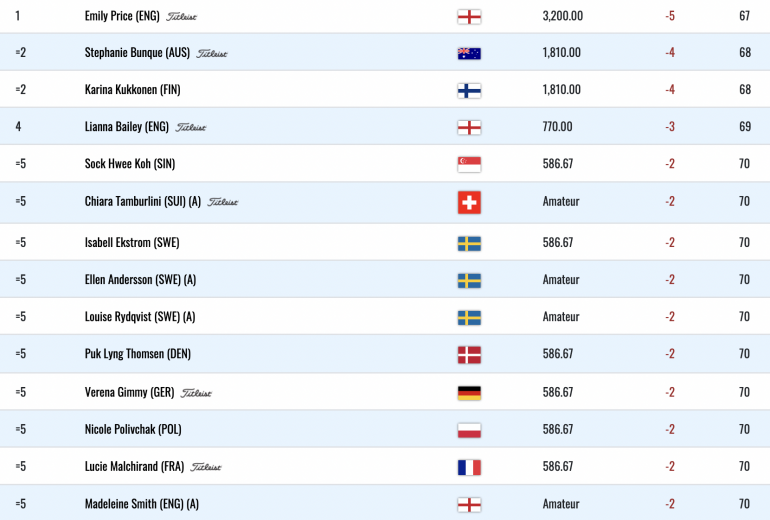Click the Finland flag next to Karina Kukkonen
This screenshot has height=520, width=770.
pos(469,90)
